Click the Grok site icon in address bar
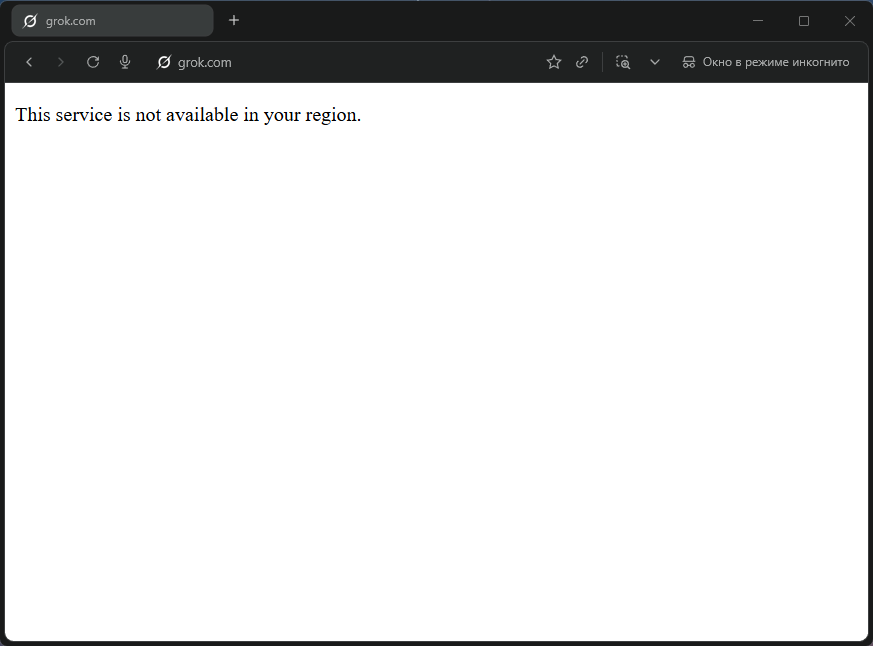 [164, 62]
